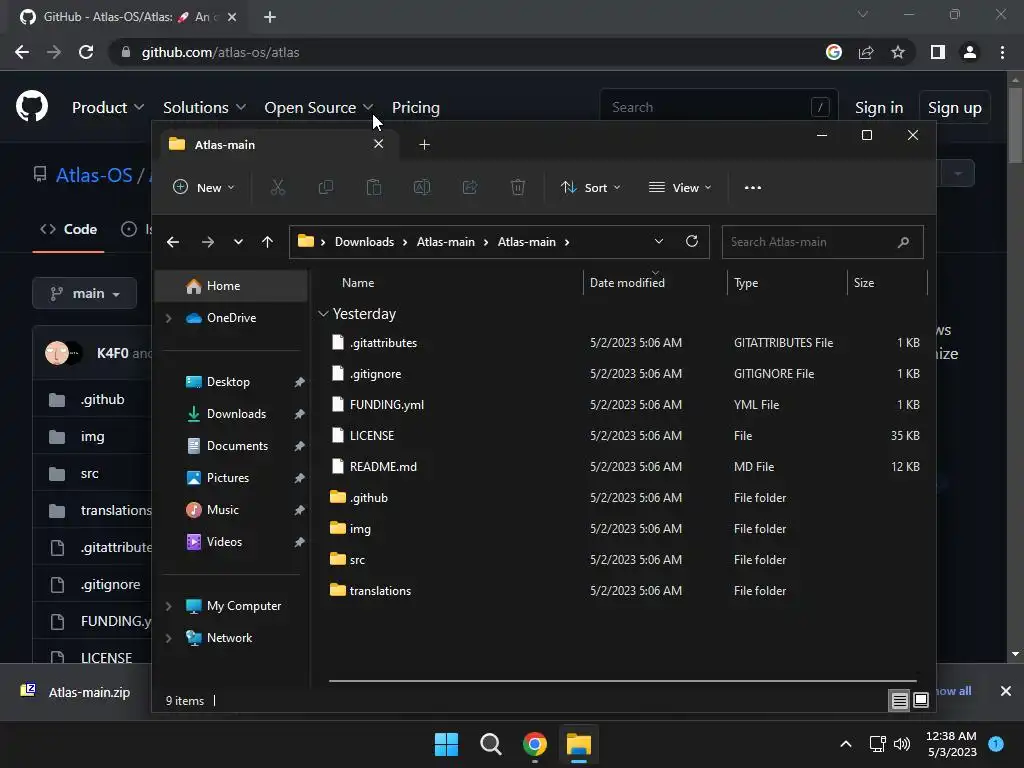Select Home in navigation pane

coord(232,286)
